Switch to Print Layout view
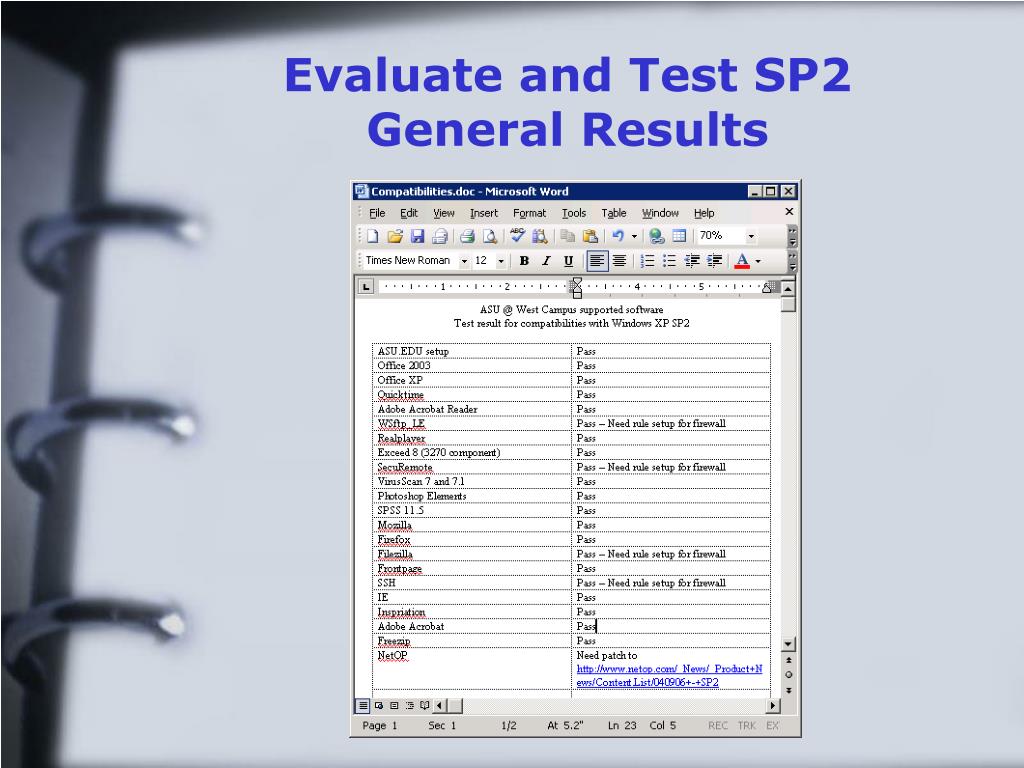The image size is (1024, 768). [394, 705]
